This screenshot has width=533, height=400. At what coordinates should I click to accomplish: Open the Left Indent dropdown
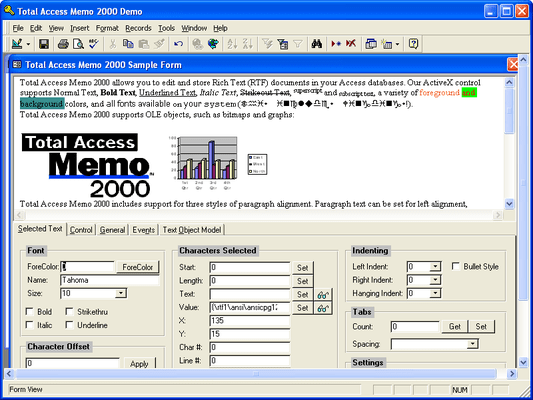(435, 266)
